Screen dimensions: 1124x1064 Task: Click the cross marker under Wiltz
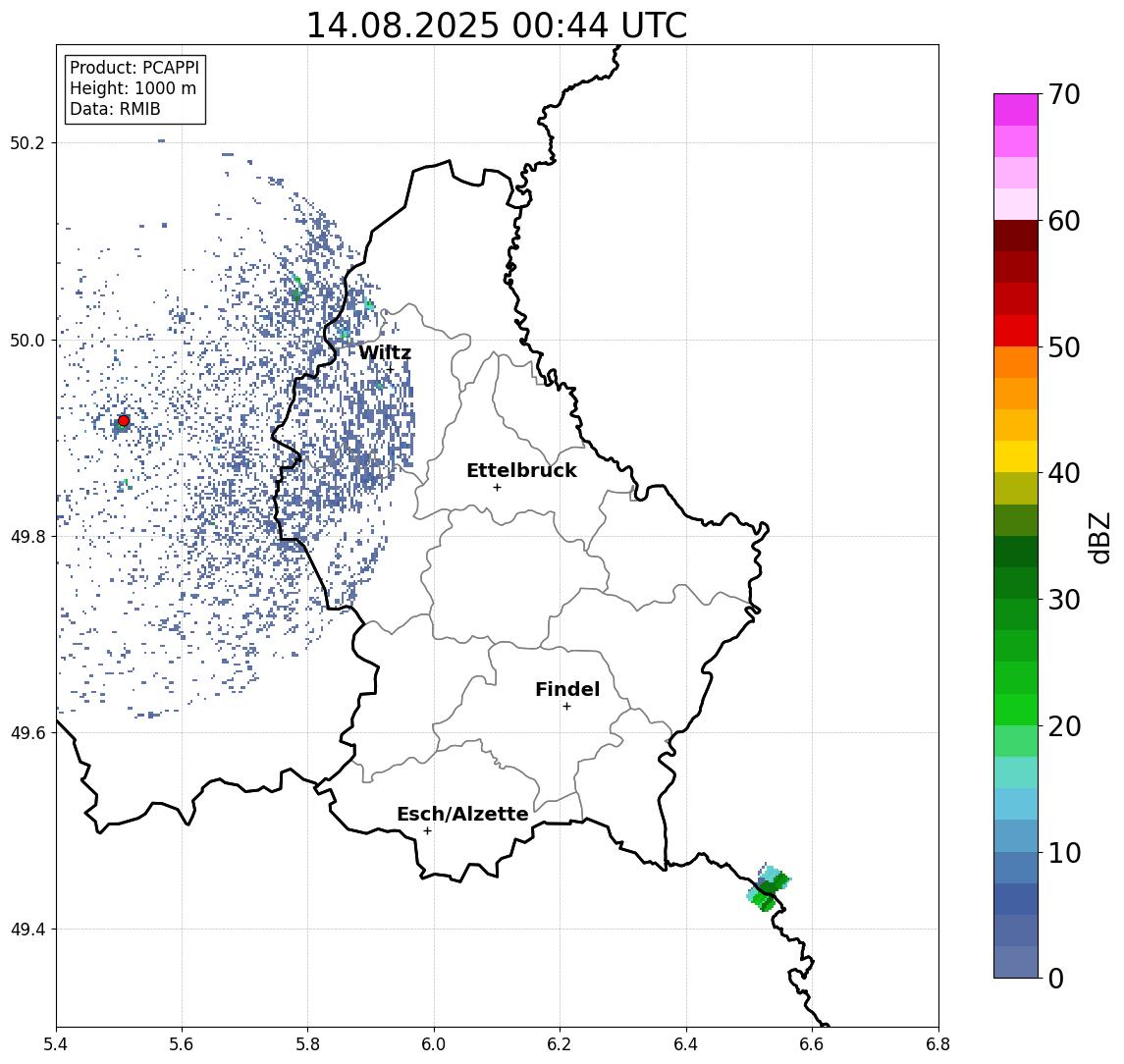tap(391, 369)
